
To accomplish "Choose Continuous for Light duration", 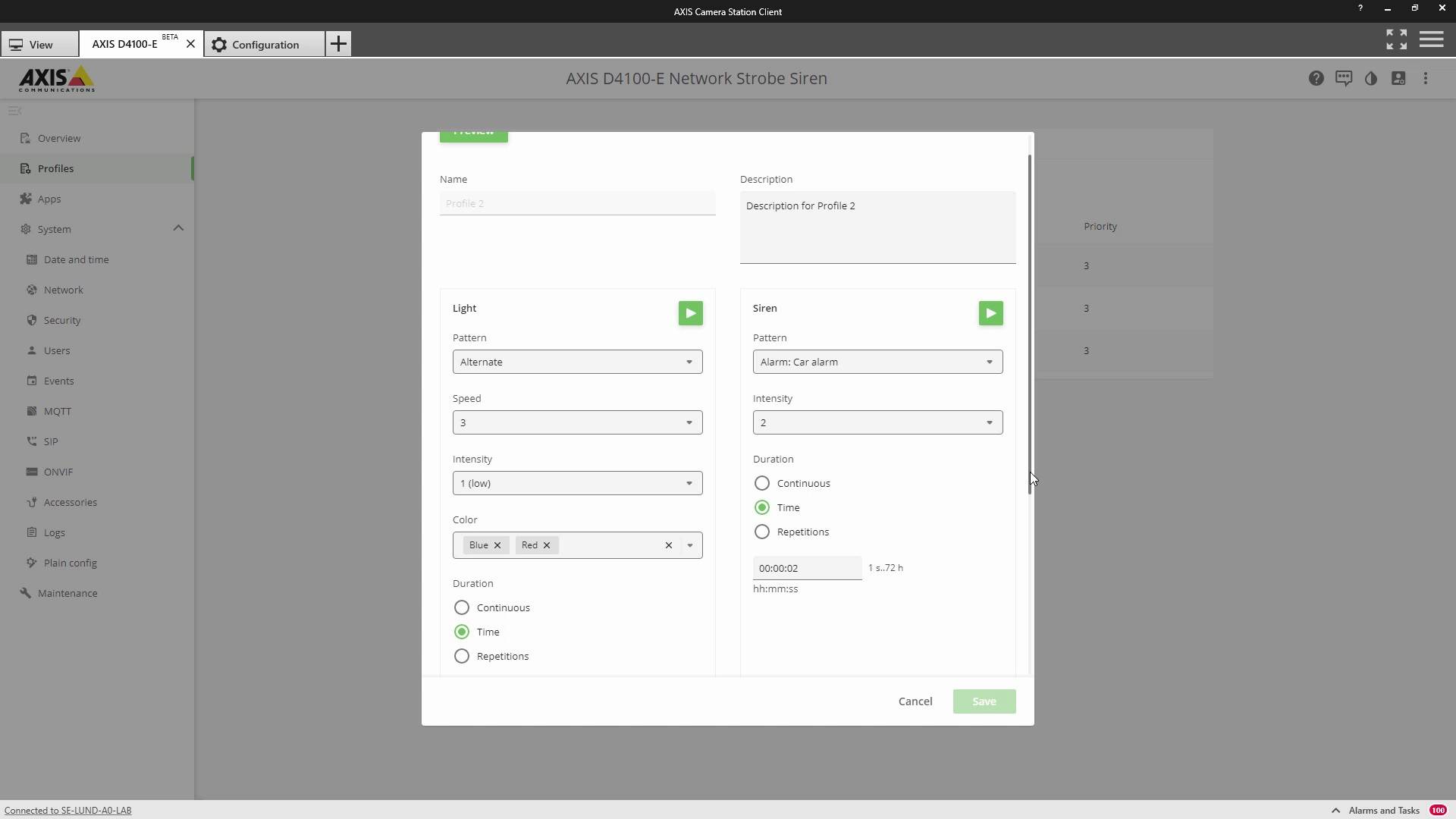I will [x=462, y=607].
